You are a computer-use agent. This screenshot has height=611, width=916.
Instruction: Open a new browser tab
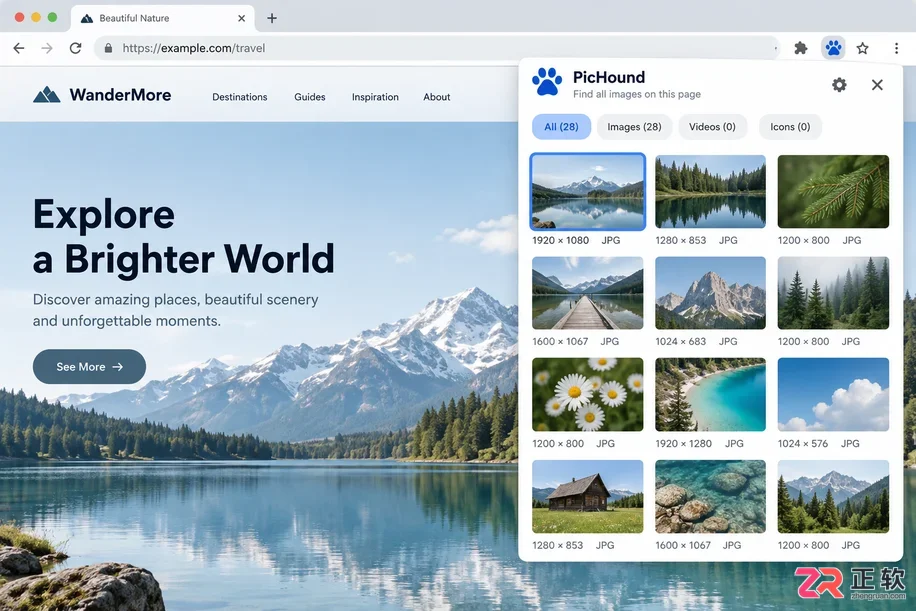(272, 18)
